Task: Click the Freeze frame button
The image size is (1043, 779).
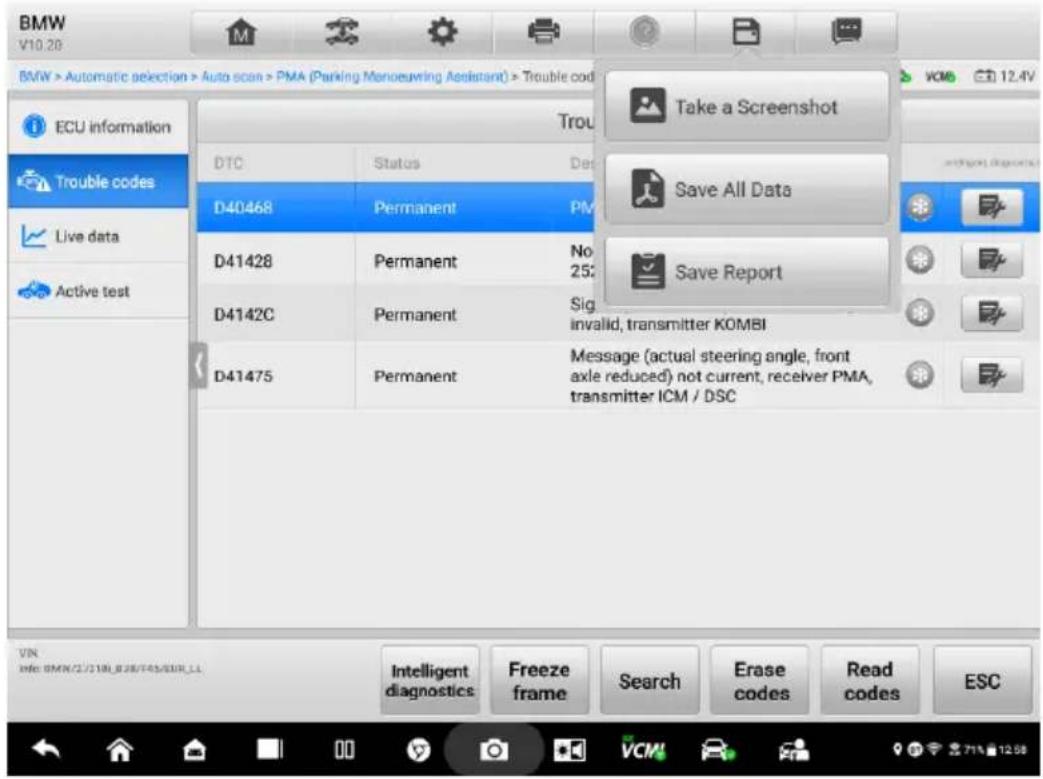Action: coord(539,681)
